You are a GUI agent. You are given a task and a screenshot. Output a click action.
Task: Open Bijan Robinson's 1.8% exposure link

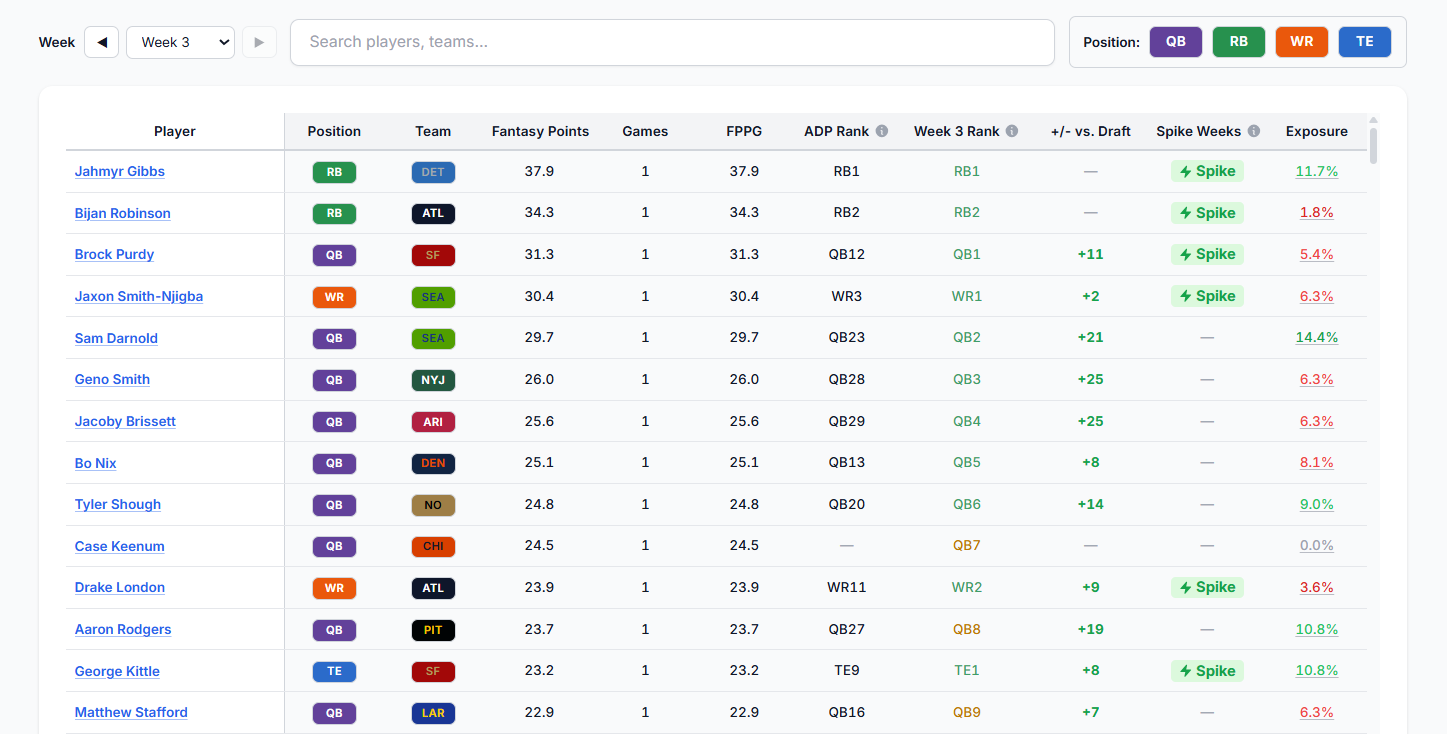(1316, 213)
